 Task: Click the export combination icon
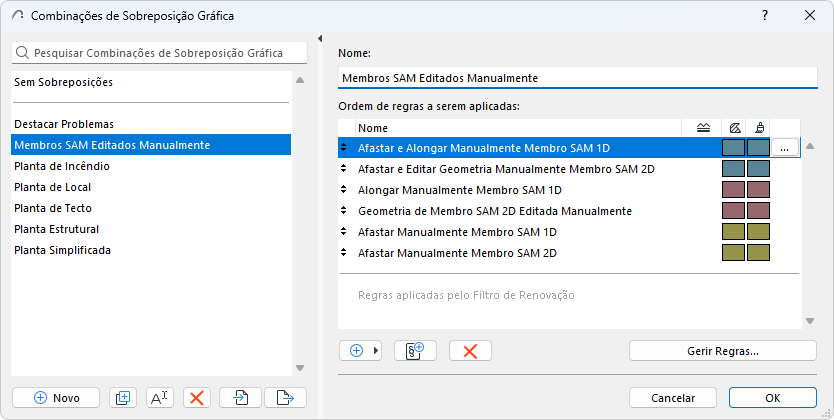coord(285,397)
